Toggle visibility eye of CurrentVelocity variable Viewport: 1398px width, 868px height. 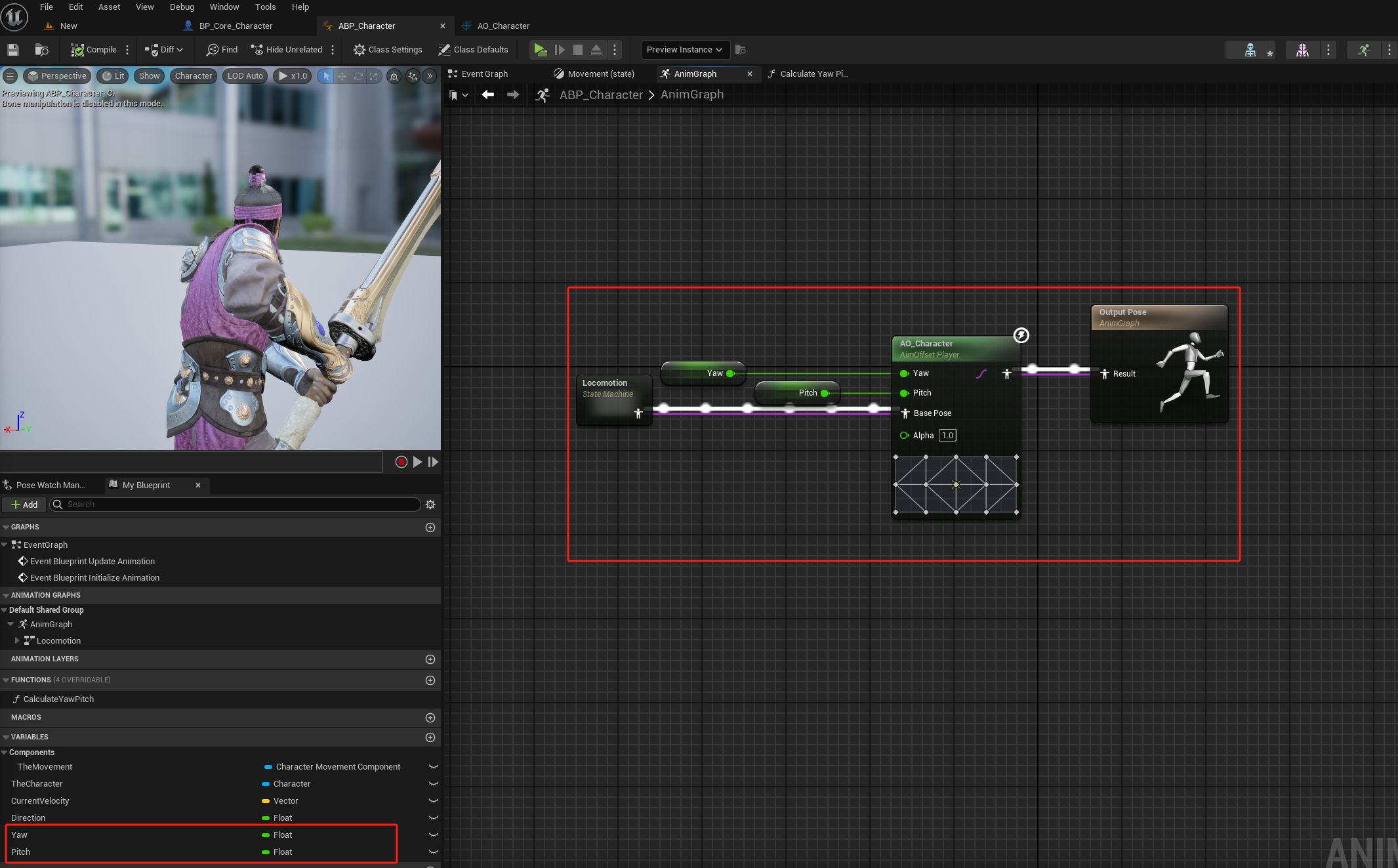tap(433, 801)
